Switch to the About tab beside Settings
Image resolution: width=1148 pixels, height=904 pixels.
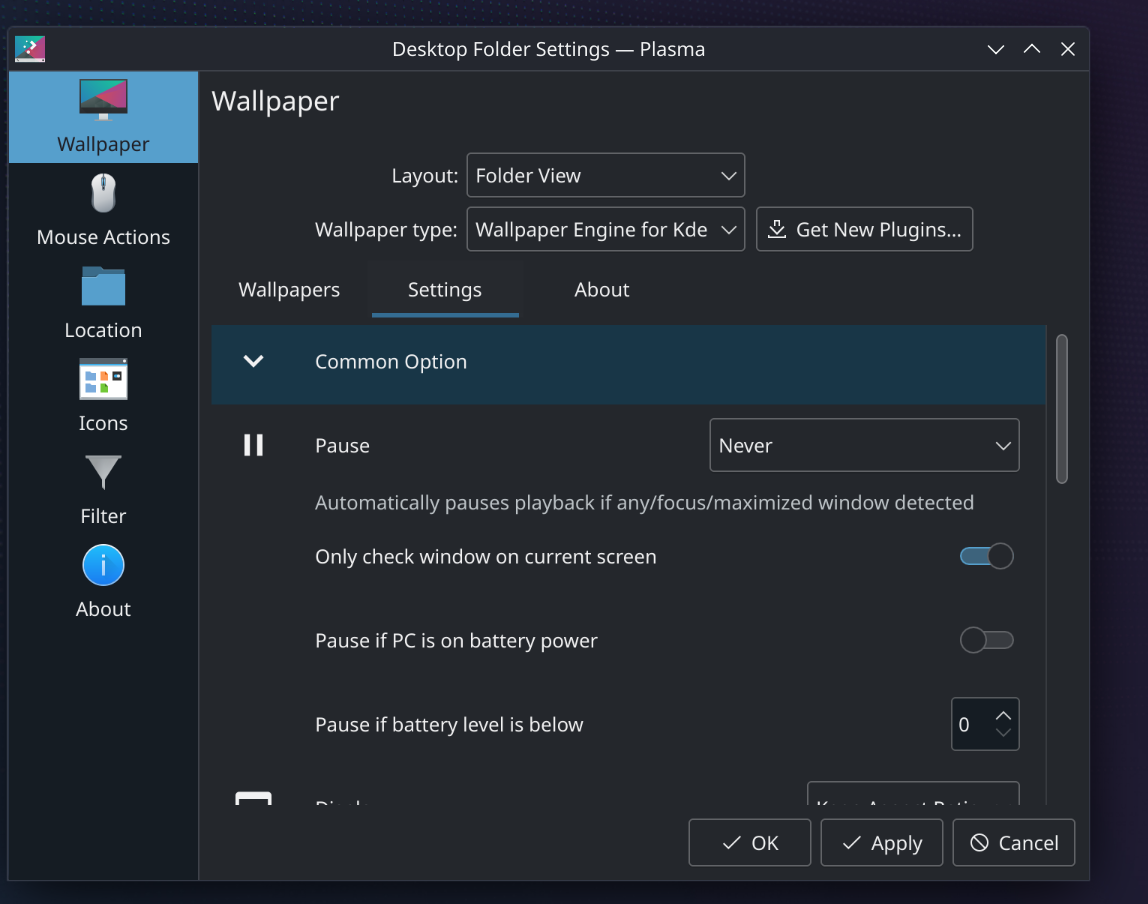(602, 290)
